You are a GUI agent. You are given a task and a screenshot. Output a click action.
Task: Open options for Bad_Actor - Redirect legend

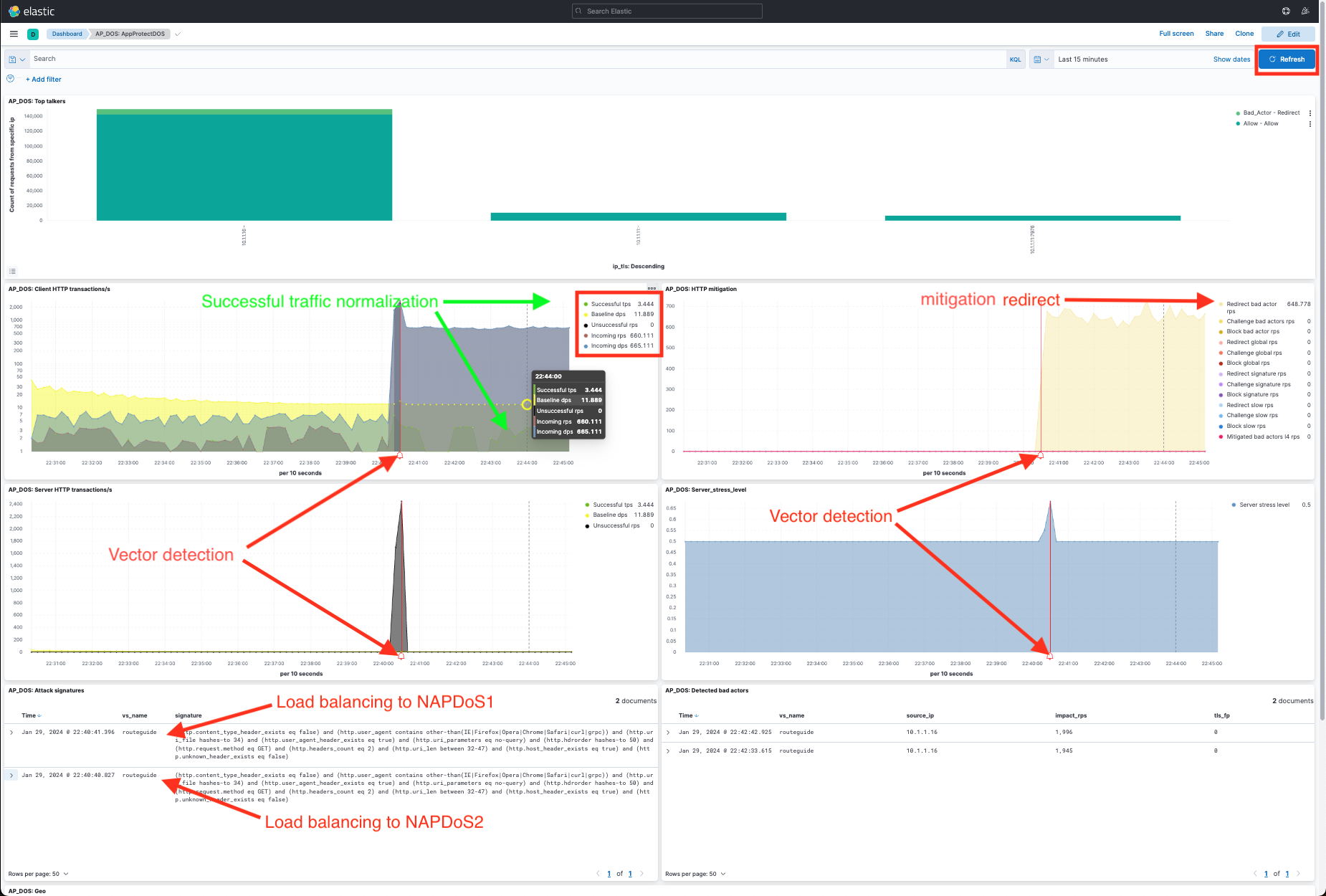click(1310, 113)
